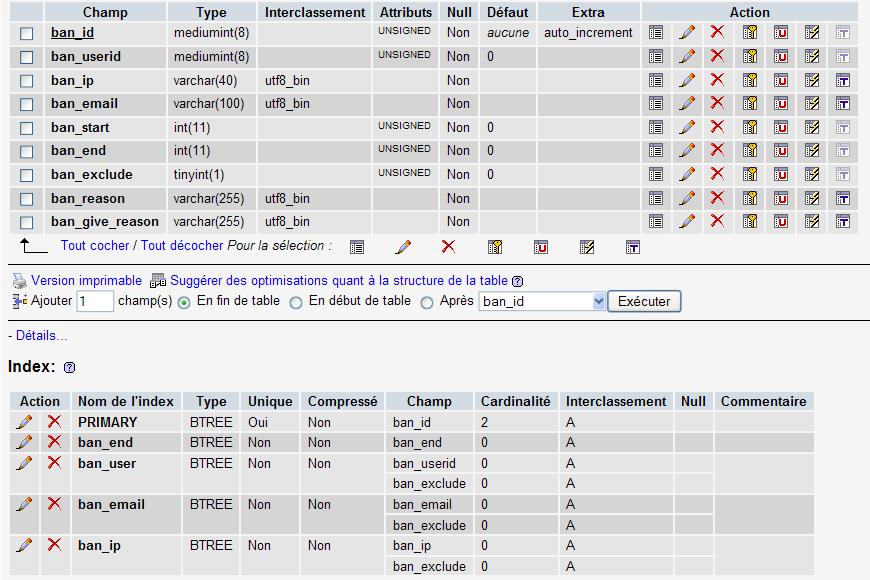Click the 'auto_increment' extra cell

(588, 33)
